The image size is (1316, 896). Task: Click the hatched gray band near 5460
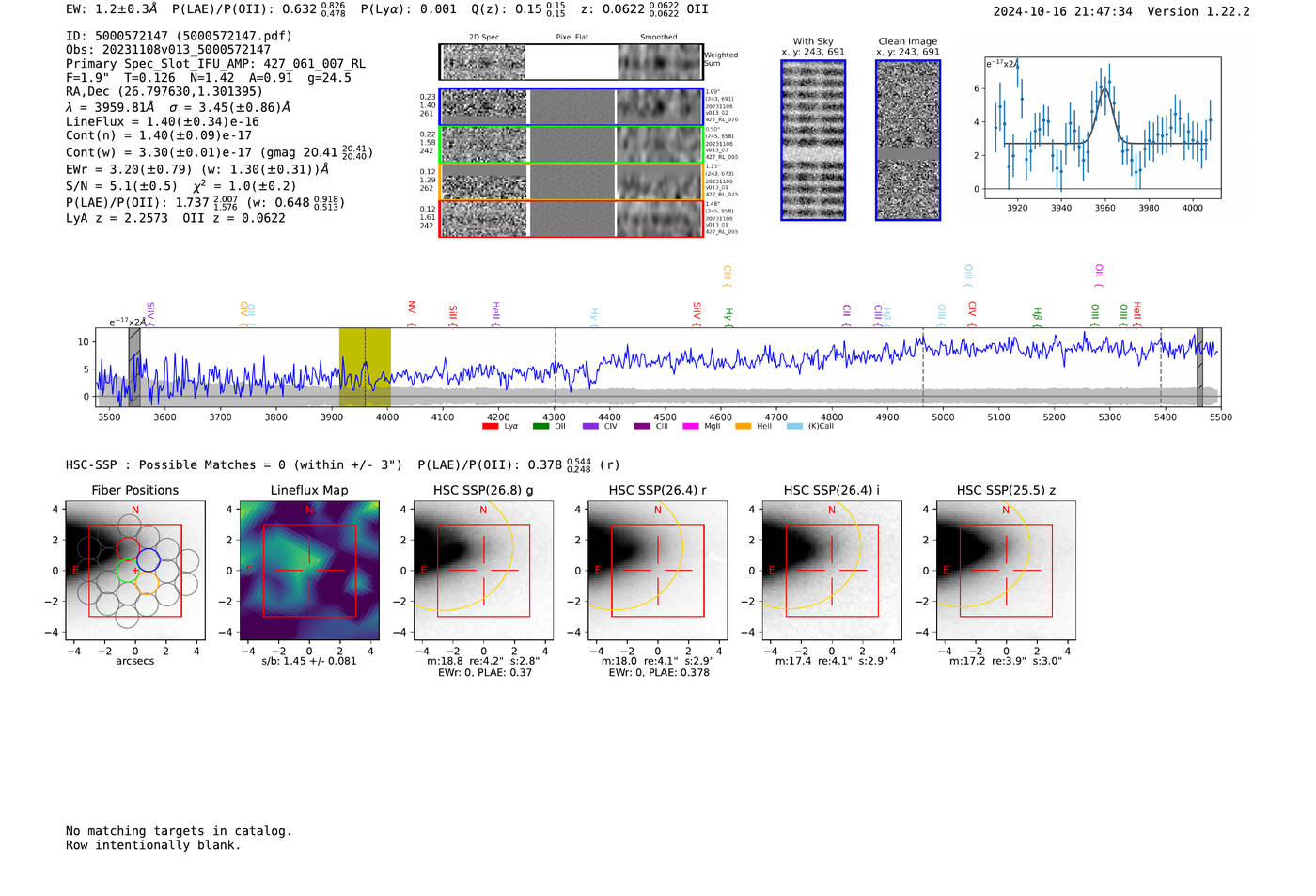pyautogui.click(x=1199, y=367)
